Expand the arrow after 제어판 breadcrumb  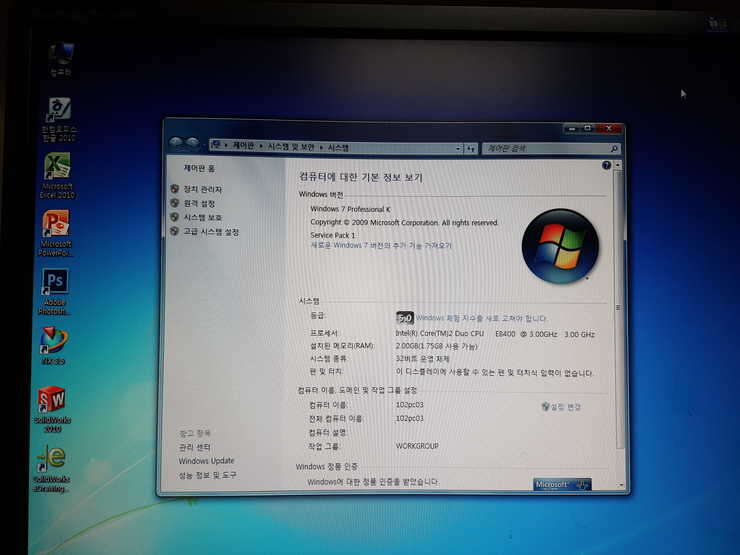point(261,147)
